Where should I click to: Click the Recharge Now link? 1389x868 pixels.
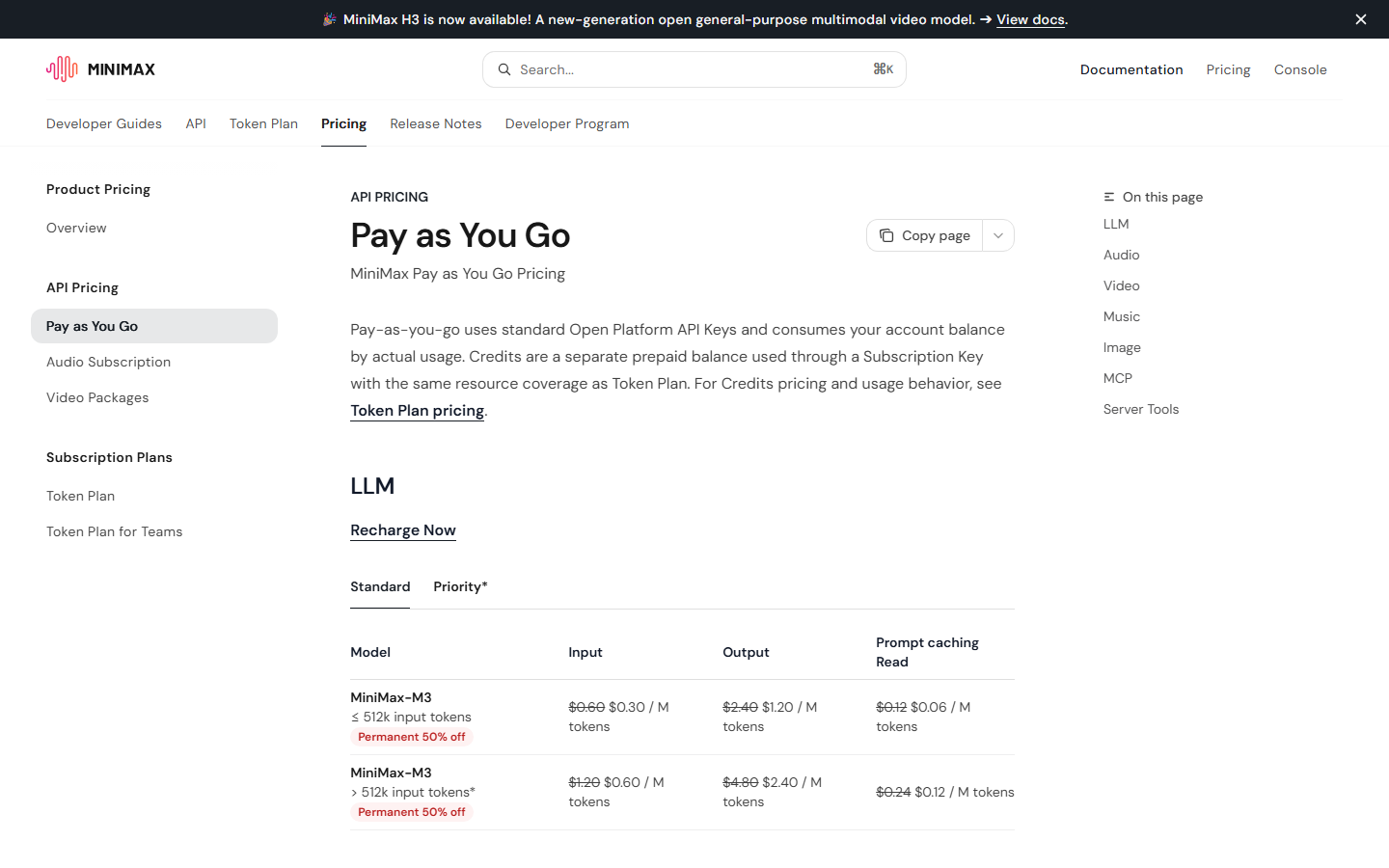403,530
